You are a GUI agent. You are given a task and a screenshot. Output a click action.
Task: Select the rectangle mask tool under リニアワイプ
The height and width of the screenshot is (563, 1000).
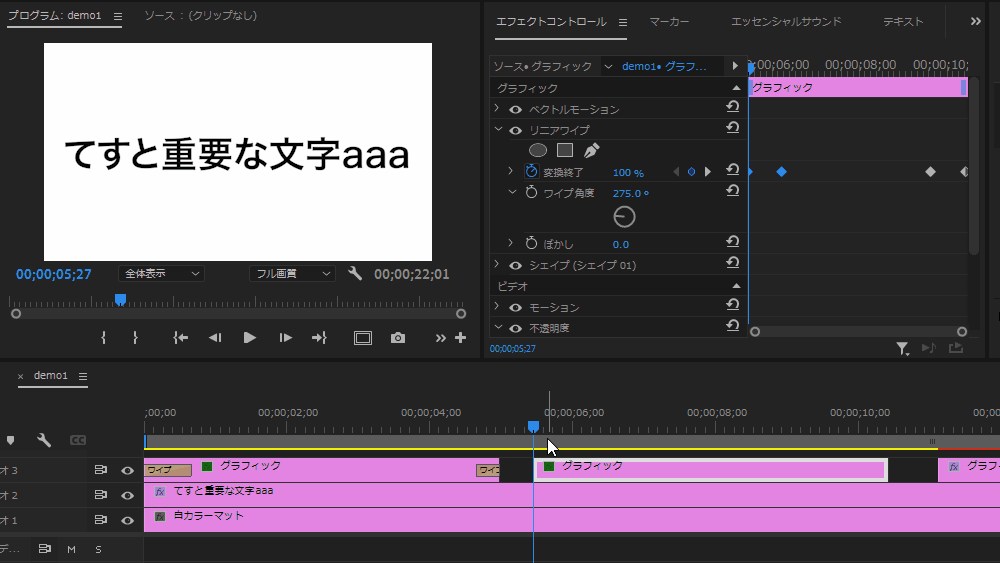(564, 150)
